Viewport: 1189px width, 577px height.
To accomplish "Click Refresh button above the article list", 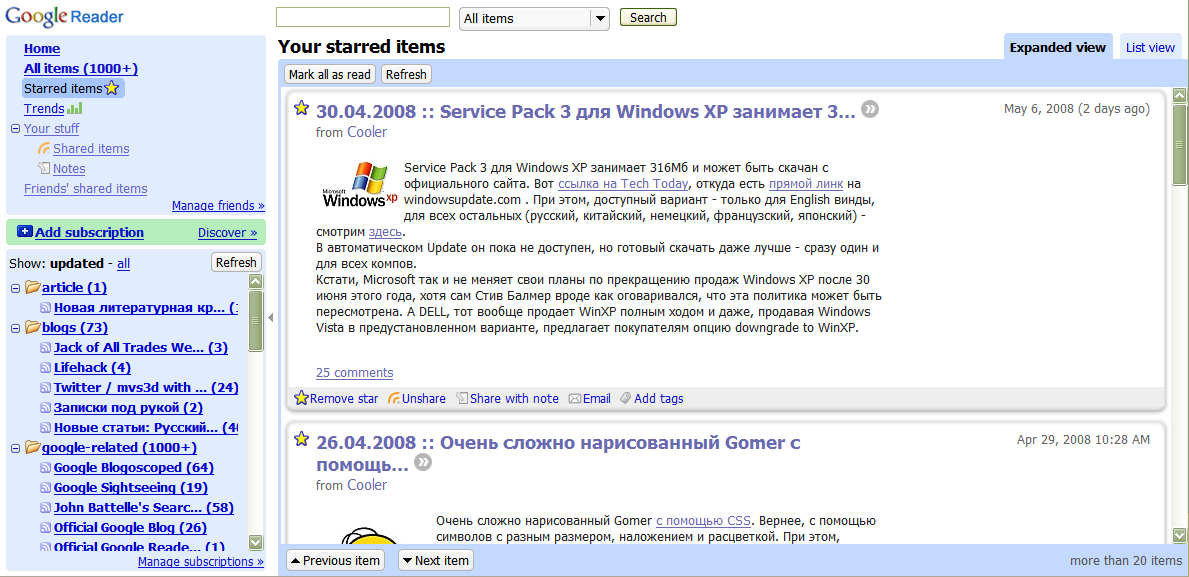I will click(406, 74).
